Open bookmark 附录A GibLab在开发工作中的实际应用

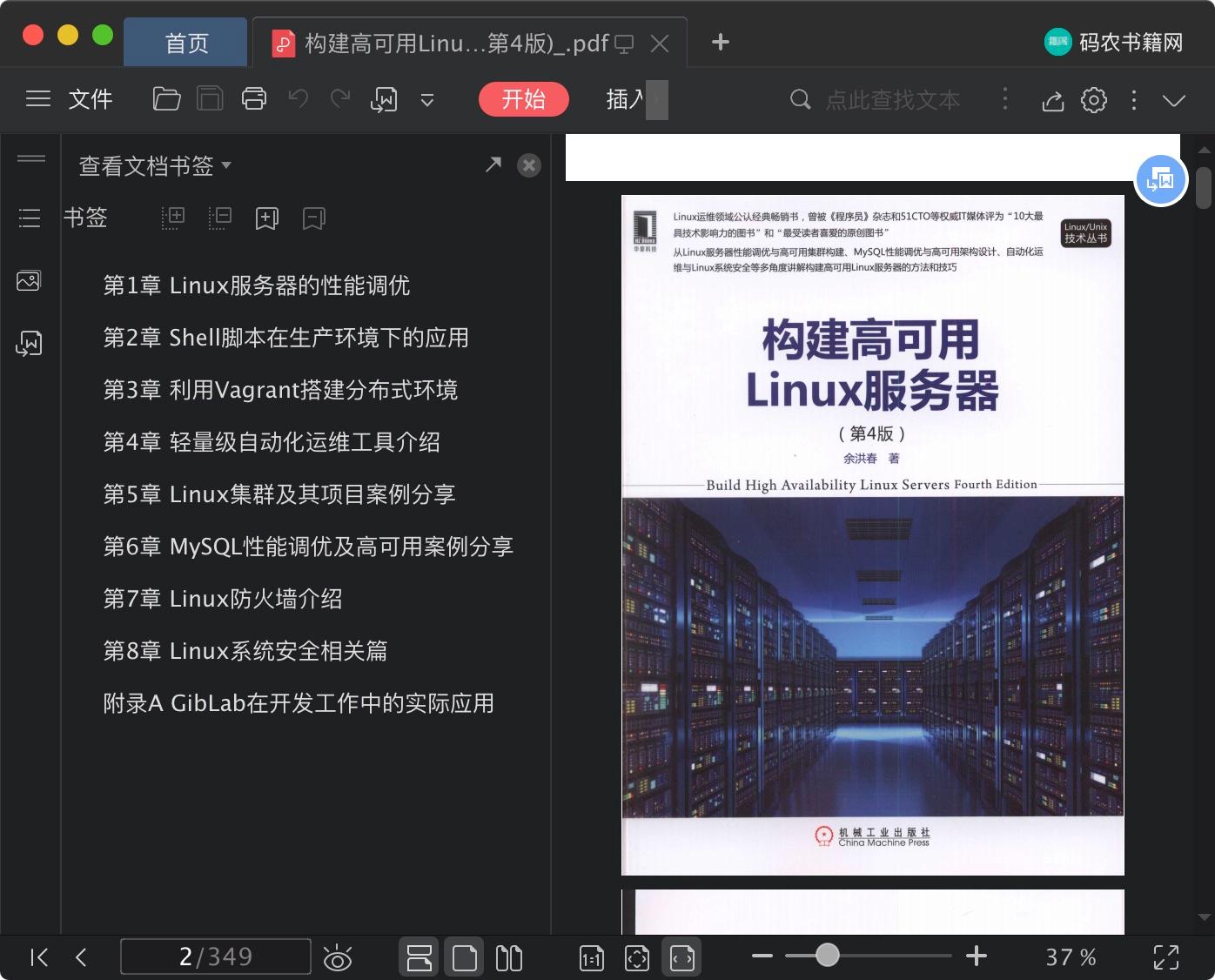pos(299,703)
